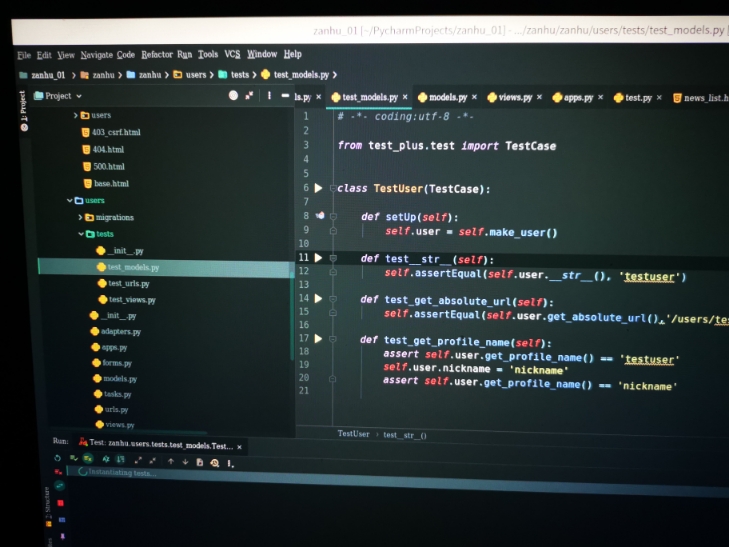Open the Tools menu
The height and width of the screenshot is (547, 729).
coord(208,54)
